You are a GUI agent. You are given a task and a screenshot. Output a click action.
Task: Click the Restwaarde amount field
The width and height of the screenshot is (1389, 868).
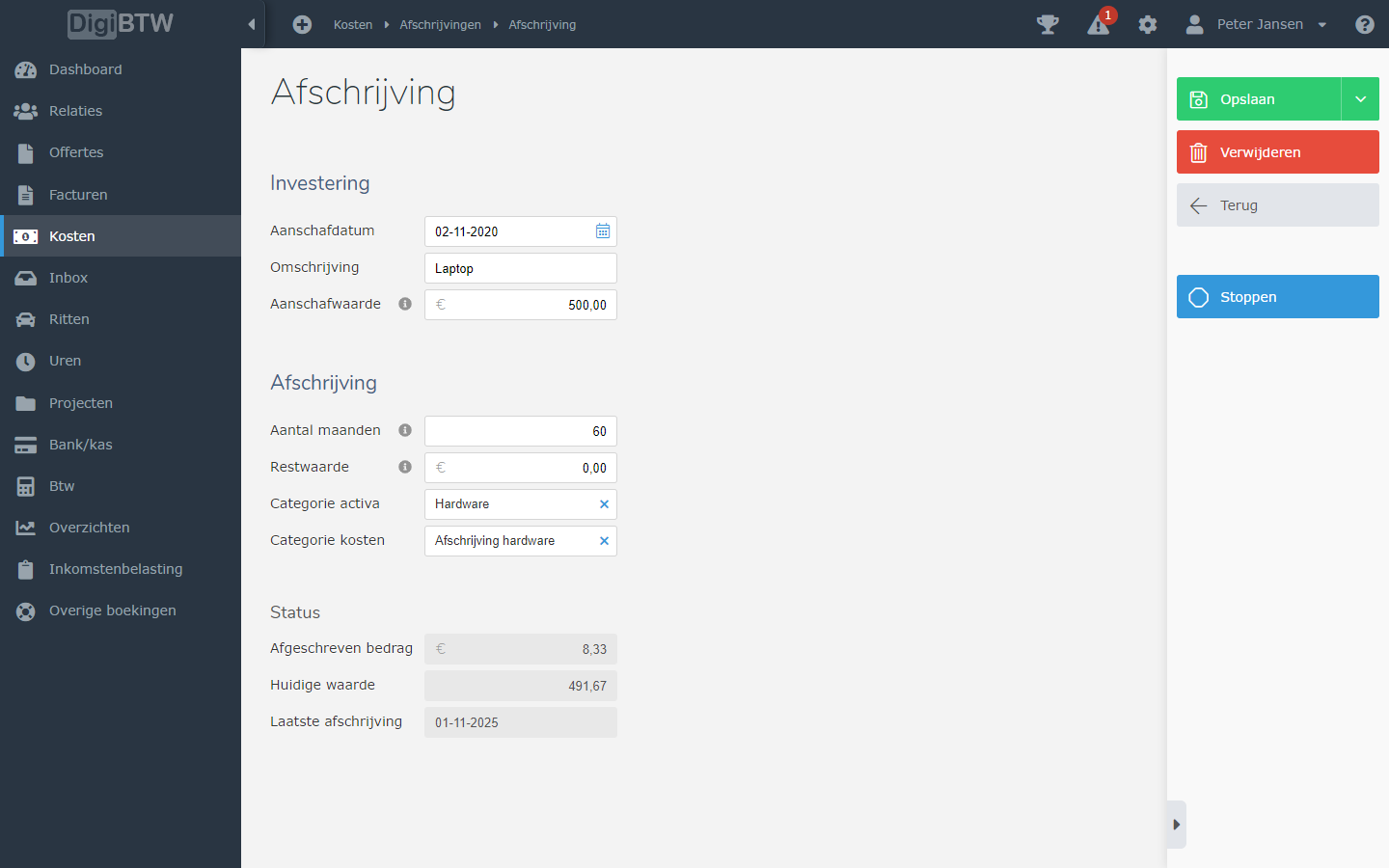coord(521,468)
